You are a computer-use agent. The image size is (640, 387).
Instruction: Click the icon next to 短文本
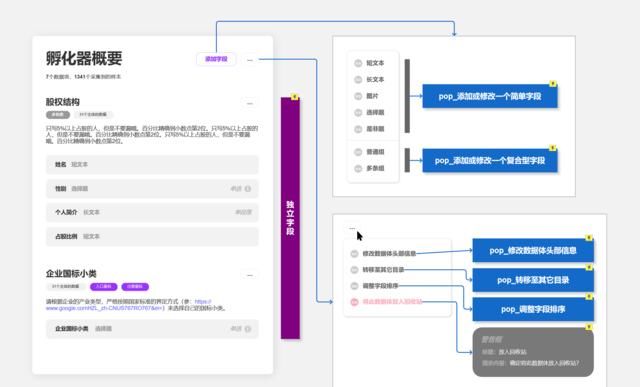358,63
